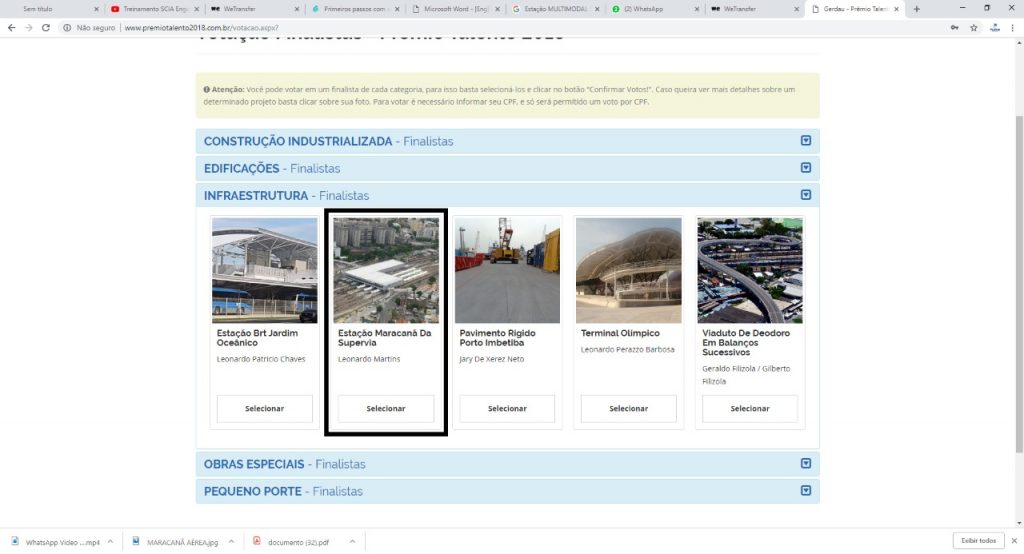The image size is (1024, 554).
Task: Expand Obras Especiais with its arrow icon
Action: tap(806, 463)
